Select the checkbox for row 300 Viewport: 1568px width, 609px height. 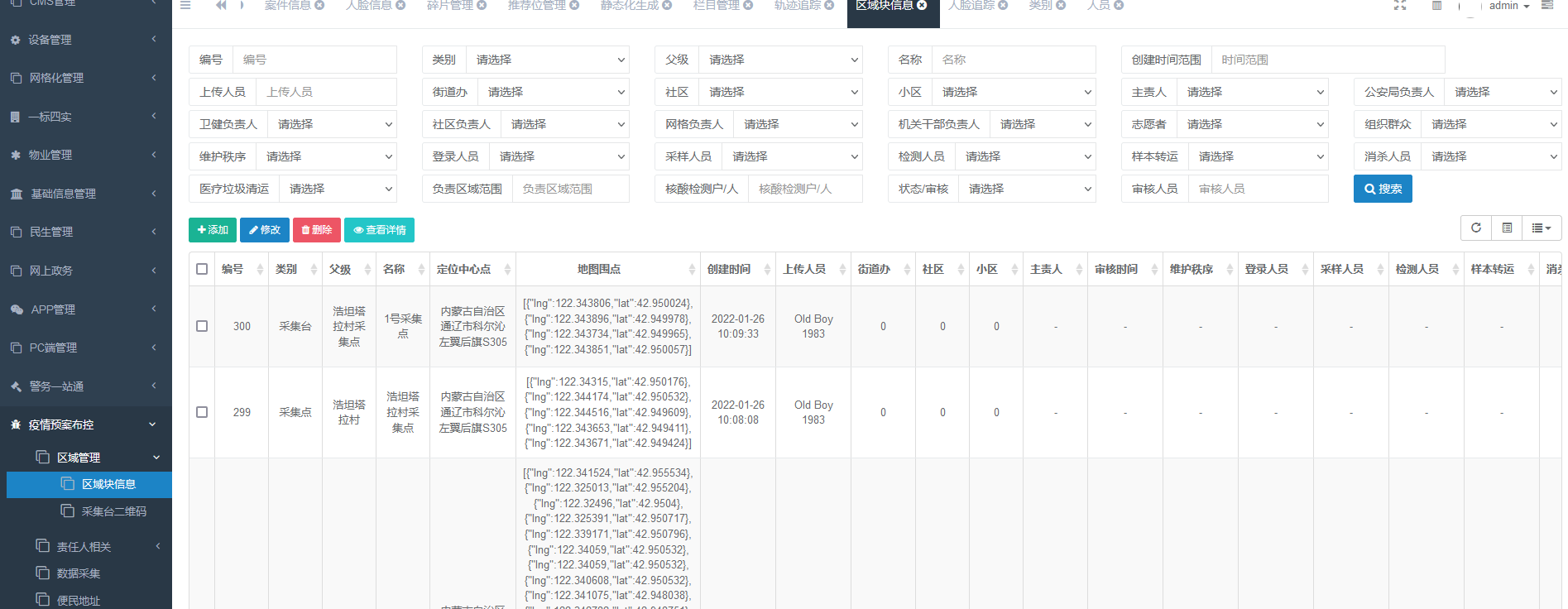click(202, 326)
